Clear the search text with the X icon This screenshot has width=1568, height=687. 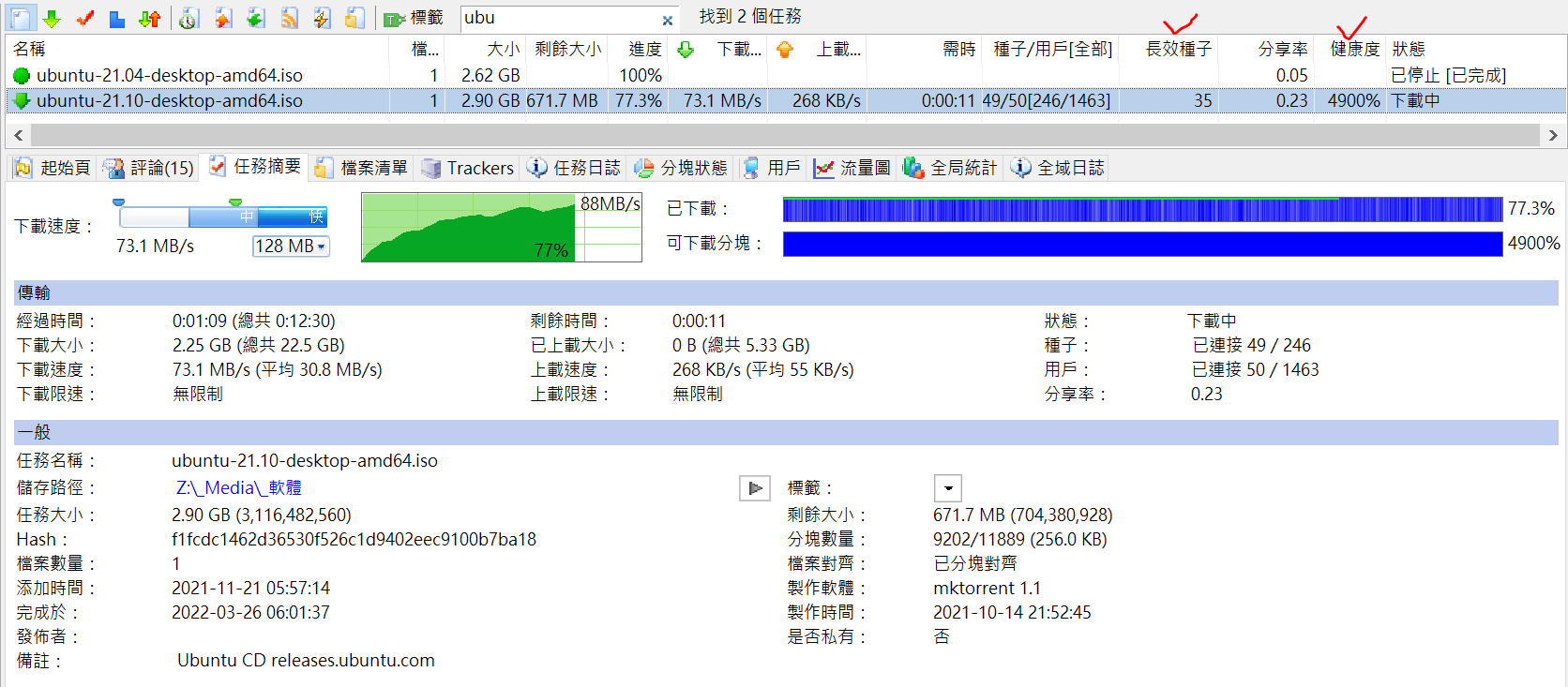click(668, 20)
